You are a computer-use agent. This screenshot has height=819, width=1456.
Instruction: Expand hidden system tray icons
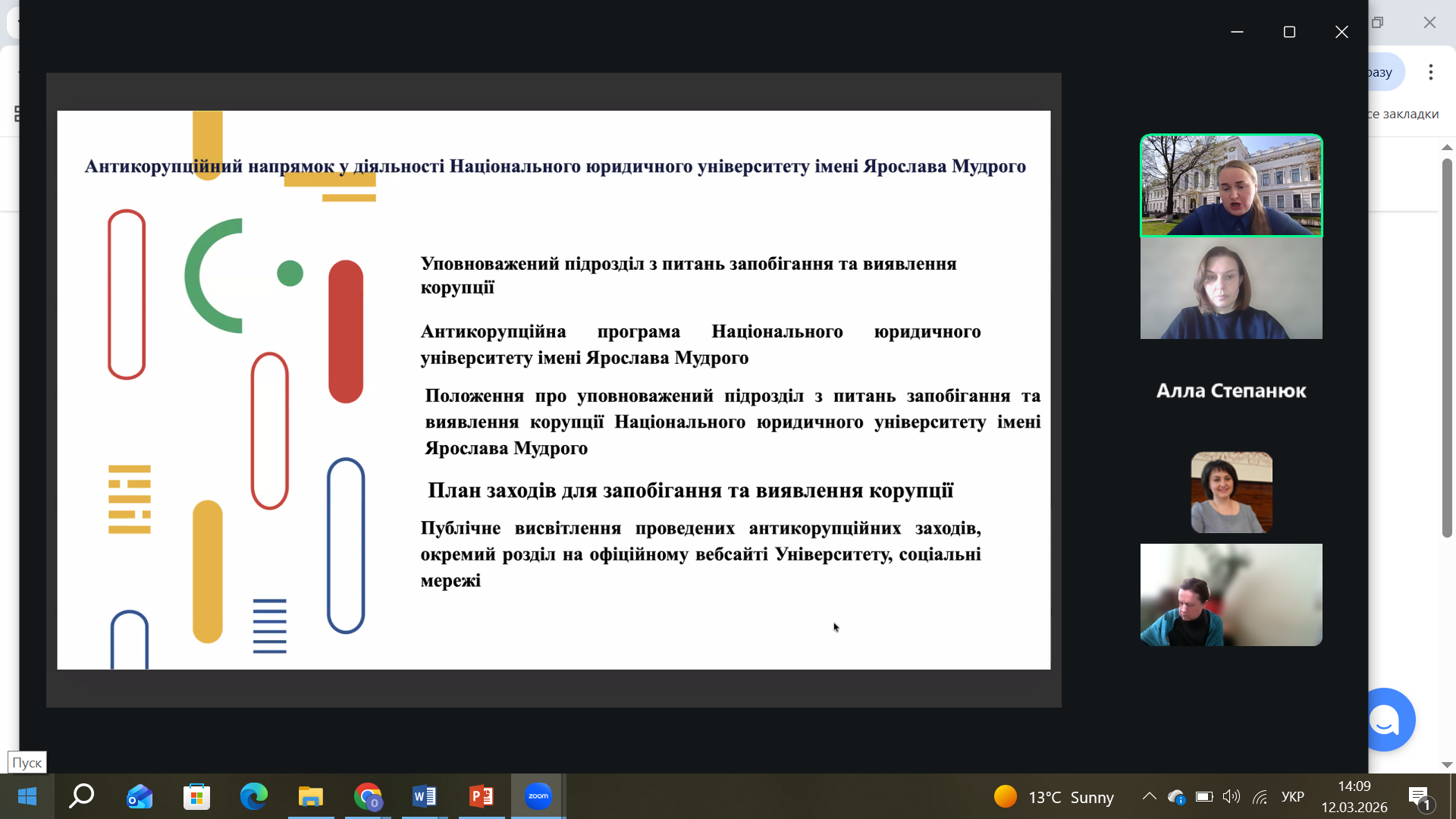[1149, 796]
